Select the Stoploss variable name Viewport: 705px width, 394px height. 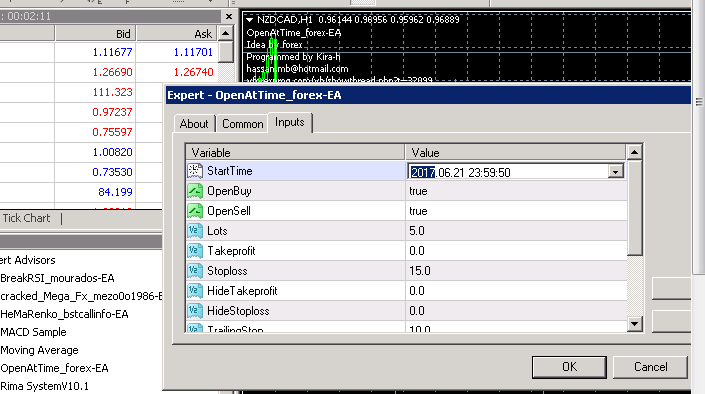(227, 271)
